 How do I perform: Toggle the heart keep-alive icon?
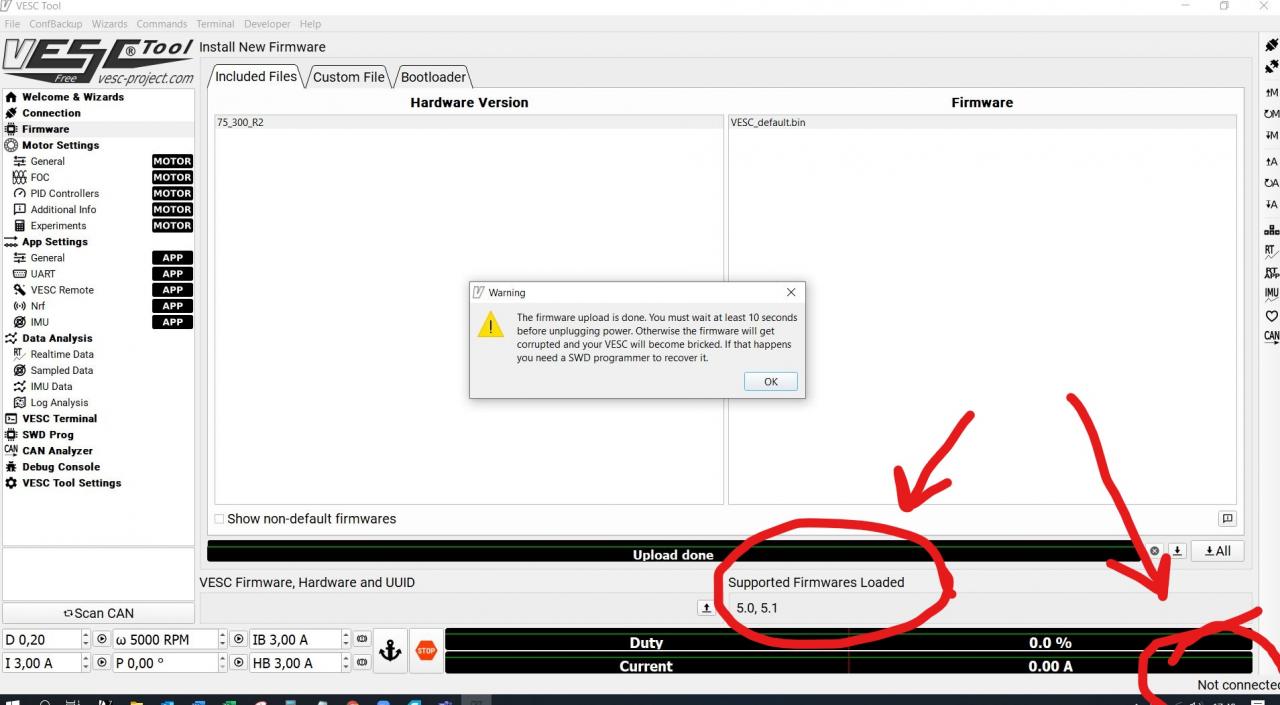pos(1271,316)
